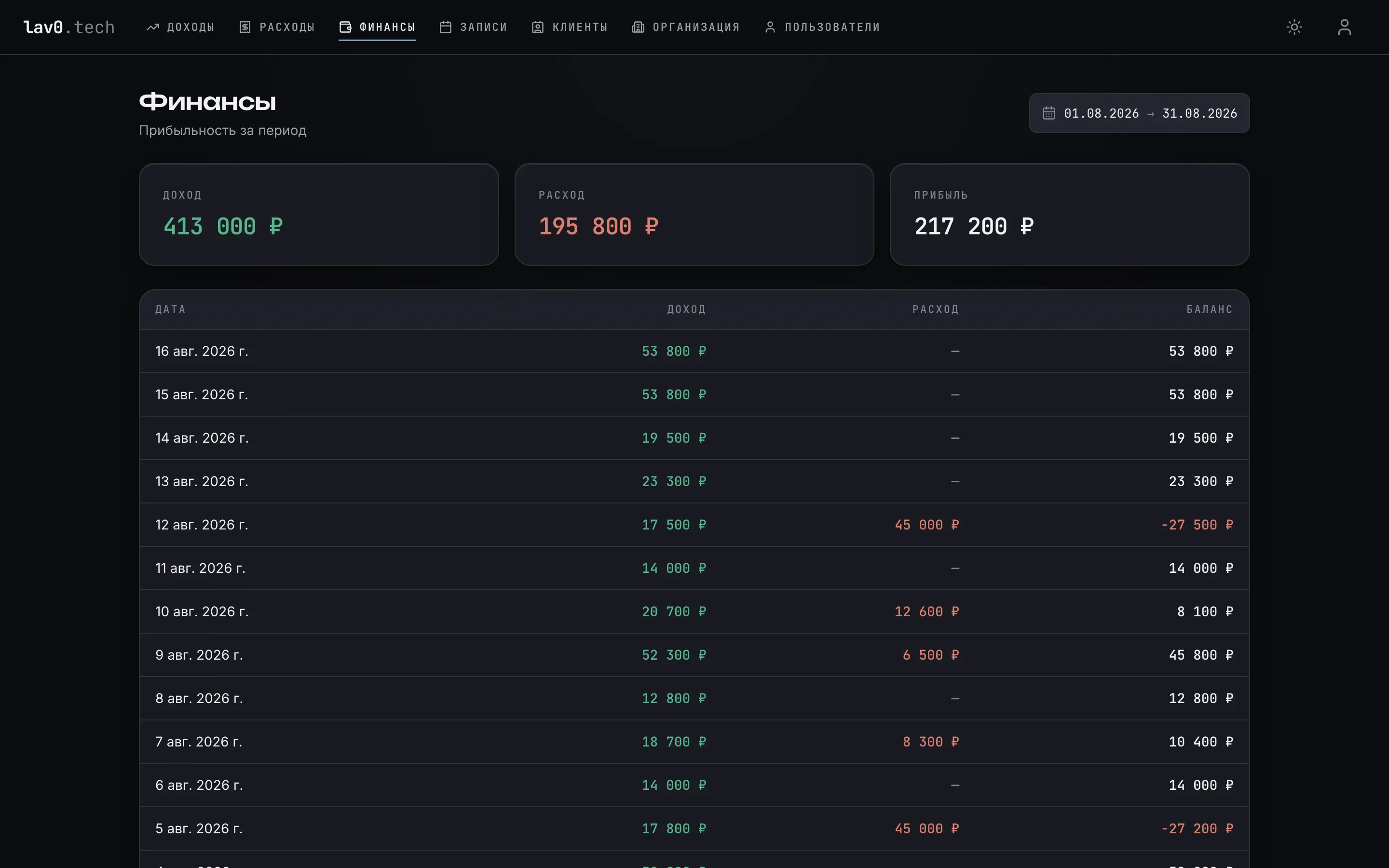Click the 45 000 ₽ expense on 5 авг.

click(x=927, y=828)
